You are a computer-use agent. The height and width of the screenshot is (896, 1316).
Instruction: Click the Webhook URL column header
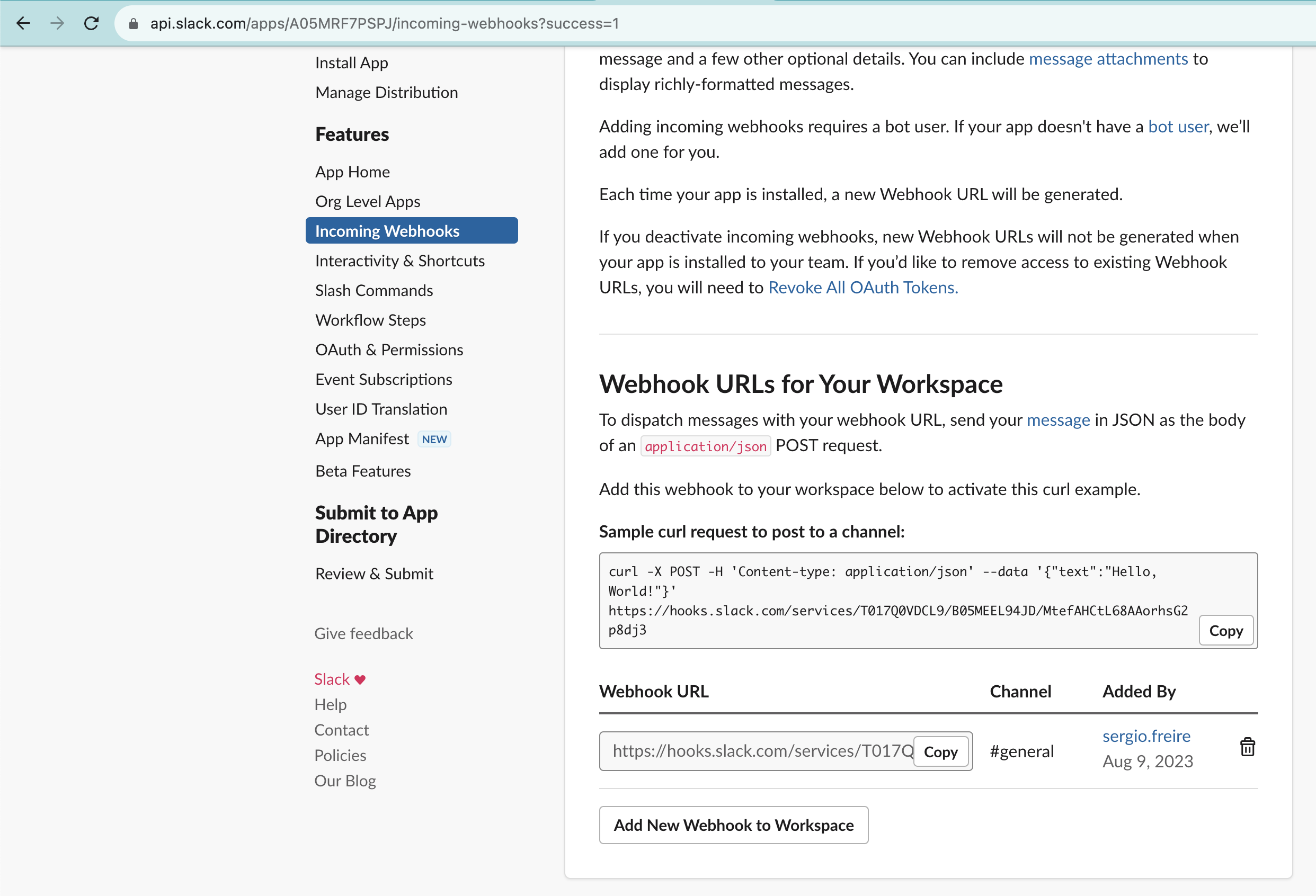pos(654,692)
